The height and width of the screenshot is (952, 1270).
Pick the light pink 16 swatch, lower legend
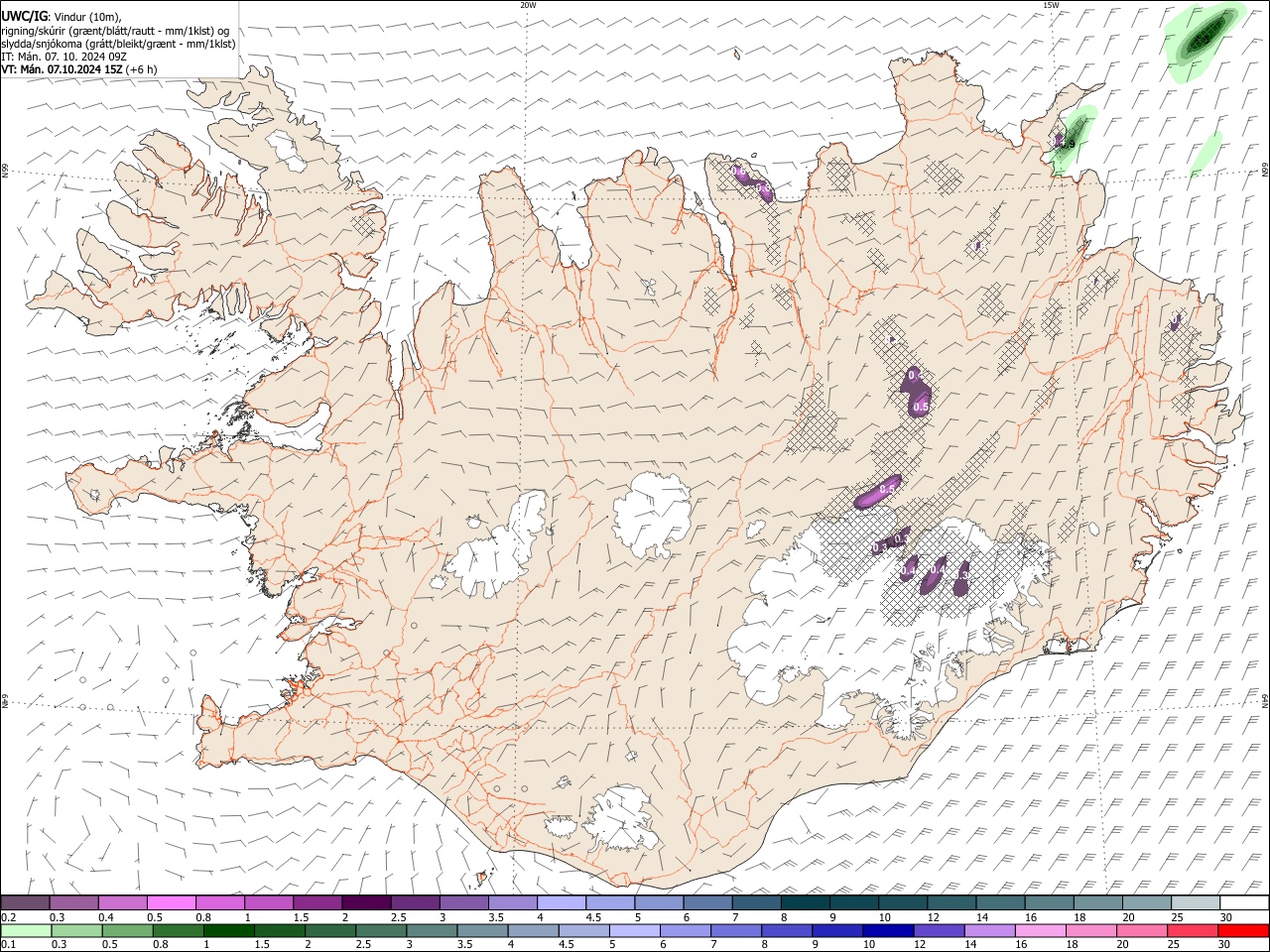[1041, 930]
